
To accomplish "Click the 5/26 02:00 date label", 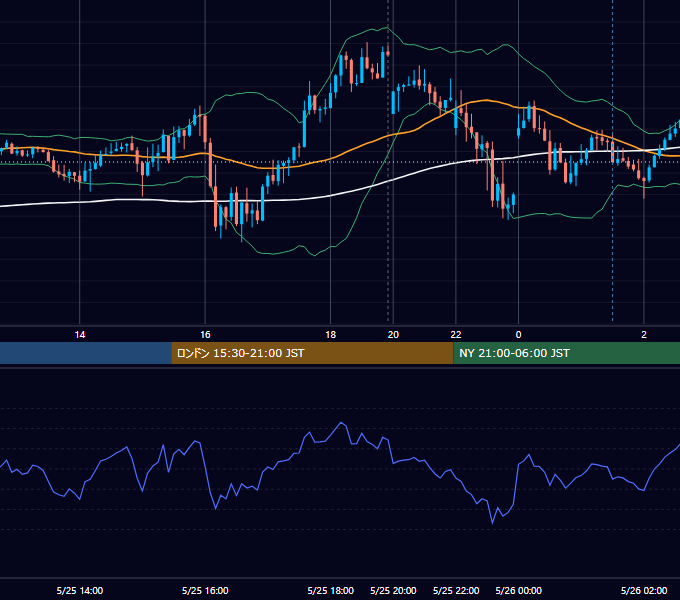I will pos(644,590).
